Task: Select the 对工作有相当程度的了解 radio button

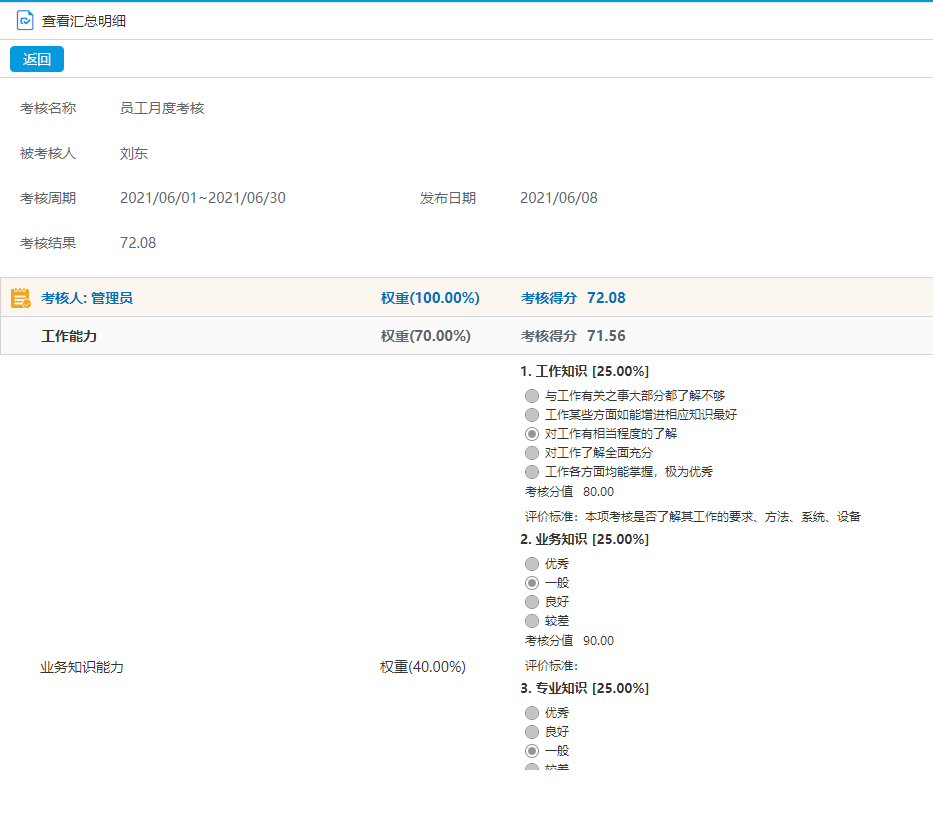Action: click(x=532, y=434)
